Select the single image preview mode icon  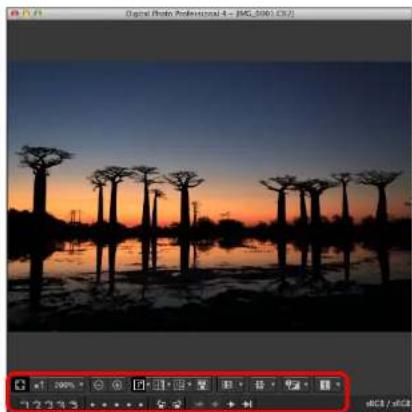coord(139,385)
